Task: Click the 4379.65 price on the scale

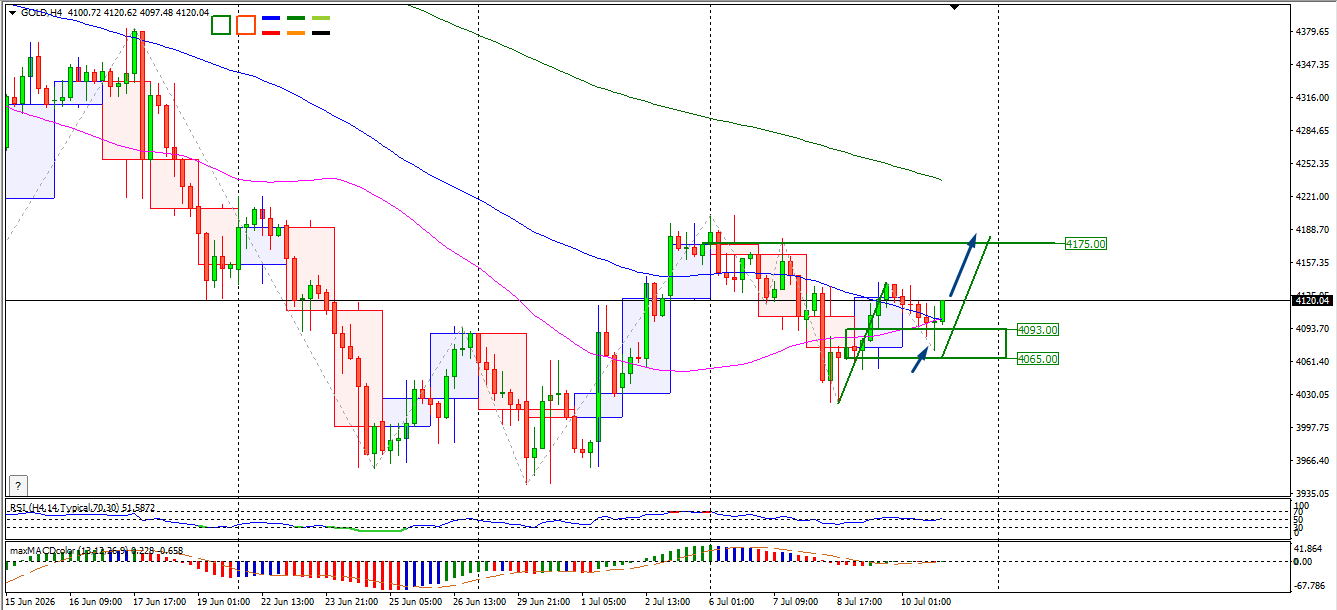Action: pyautogui.click(x=1311, y=32)
